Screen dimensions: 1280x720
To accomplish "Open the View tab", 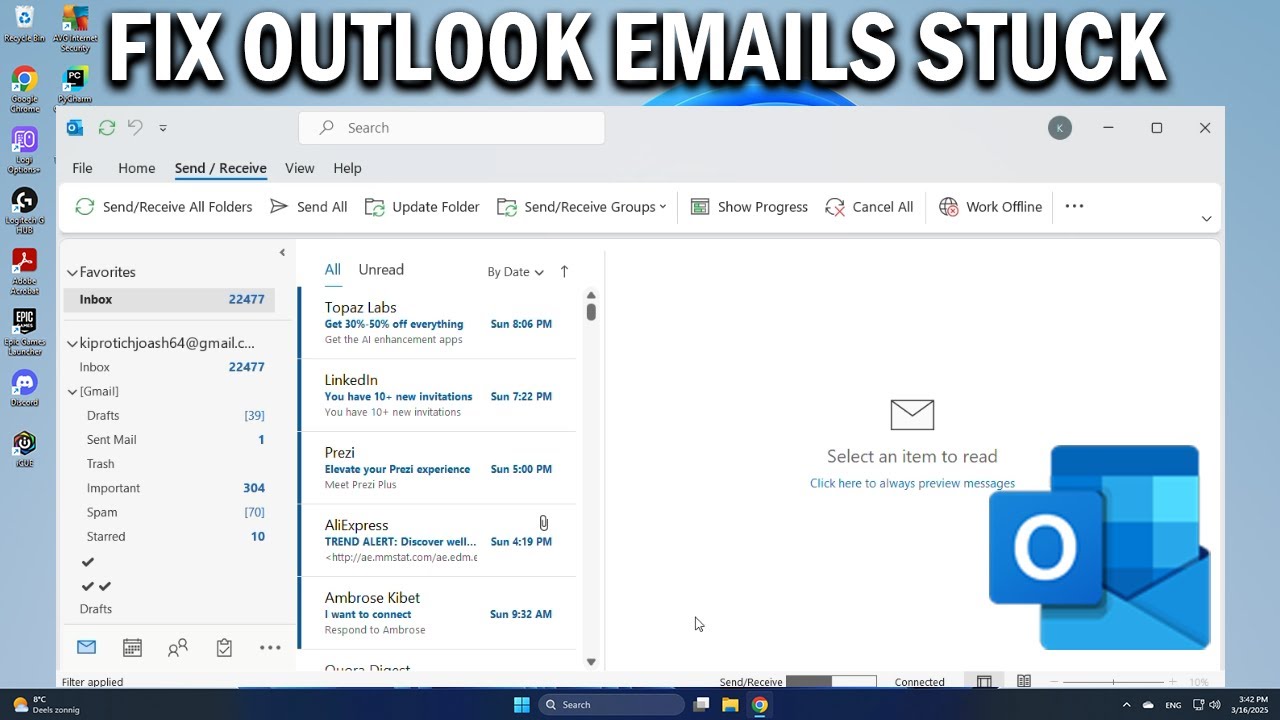I will [299, 168].
